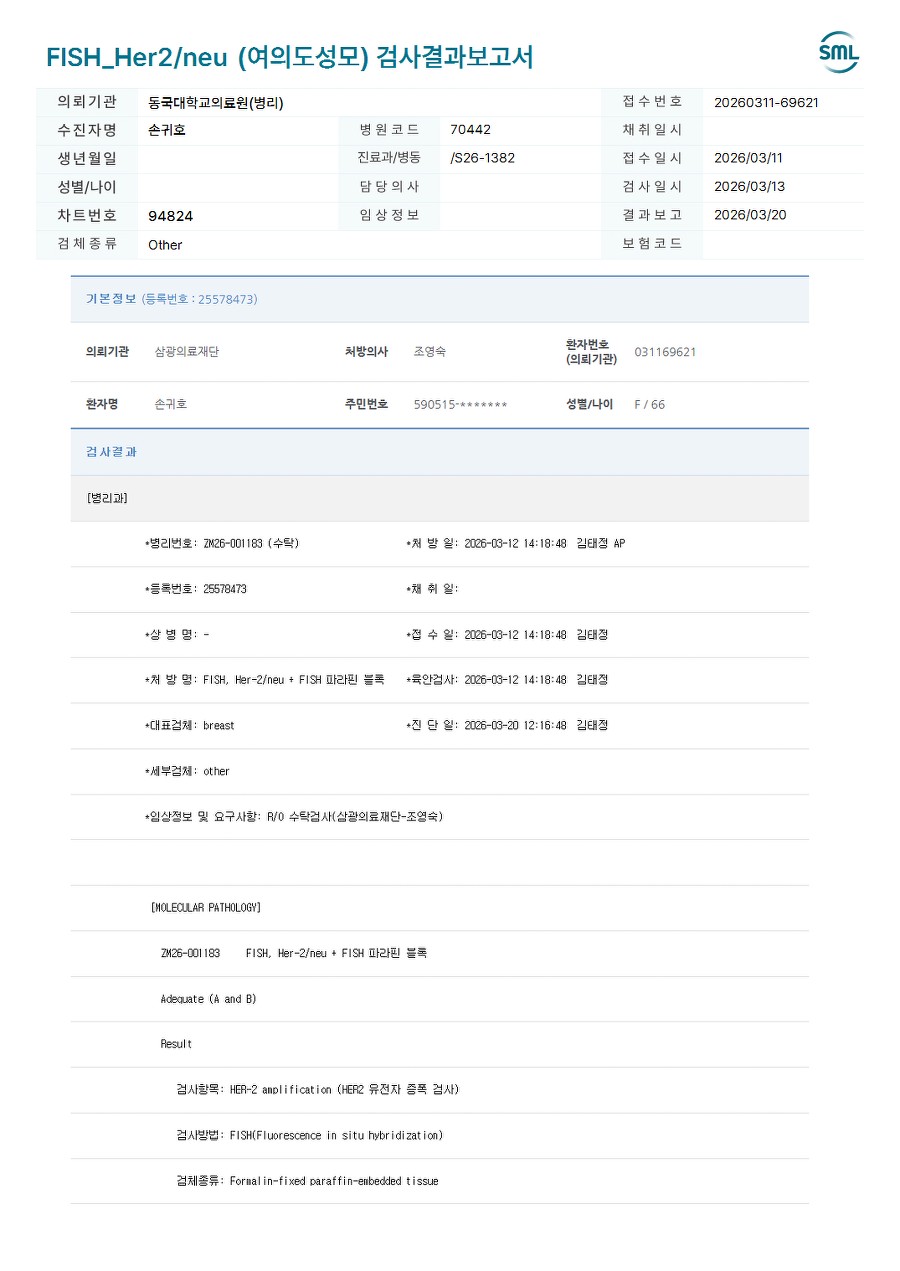Viewport: 900px width, 1271px height.
Task: Select the 검체종류 value Other
Action: [165, 245]
